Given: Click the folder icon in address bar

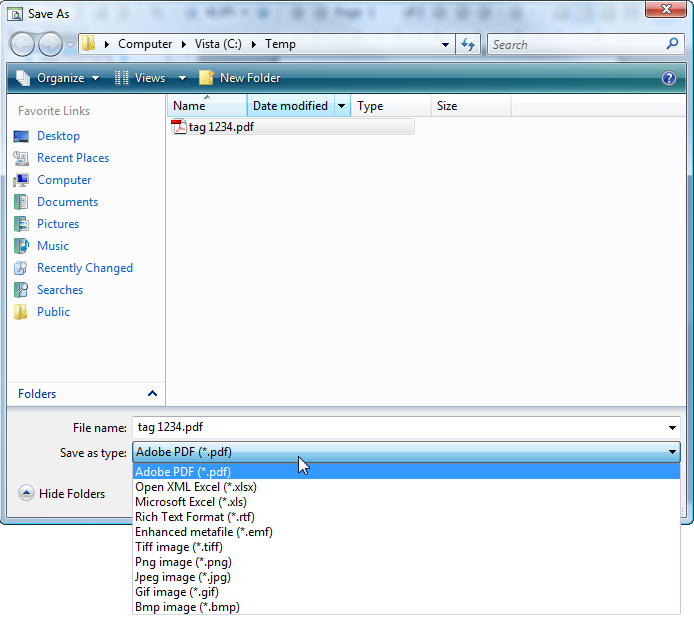Looking at the screenshot, I should pyautogui.click(x=89, y=43).
